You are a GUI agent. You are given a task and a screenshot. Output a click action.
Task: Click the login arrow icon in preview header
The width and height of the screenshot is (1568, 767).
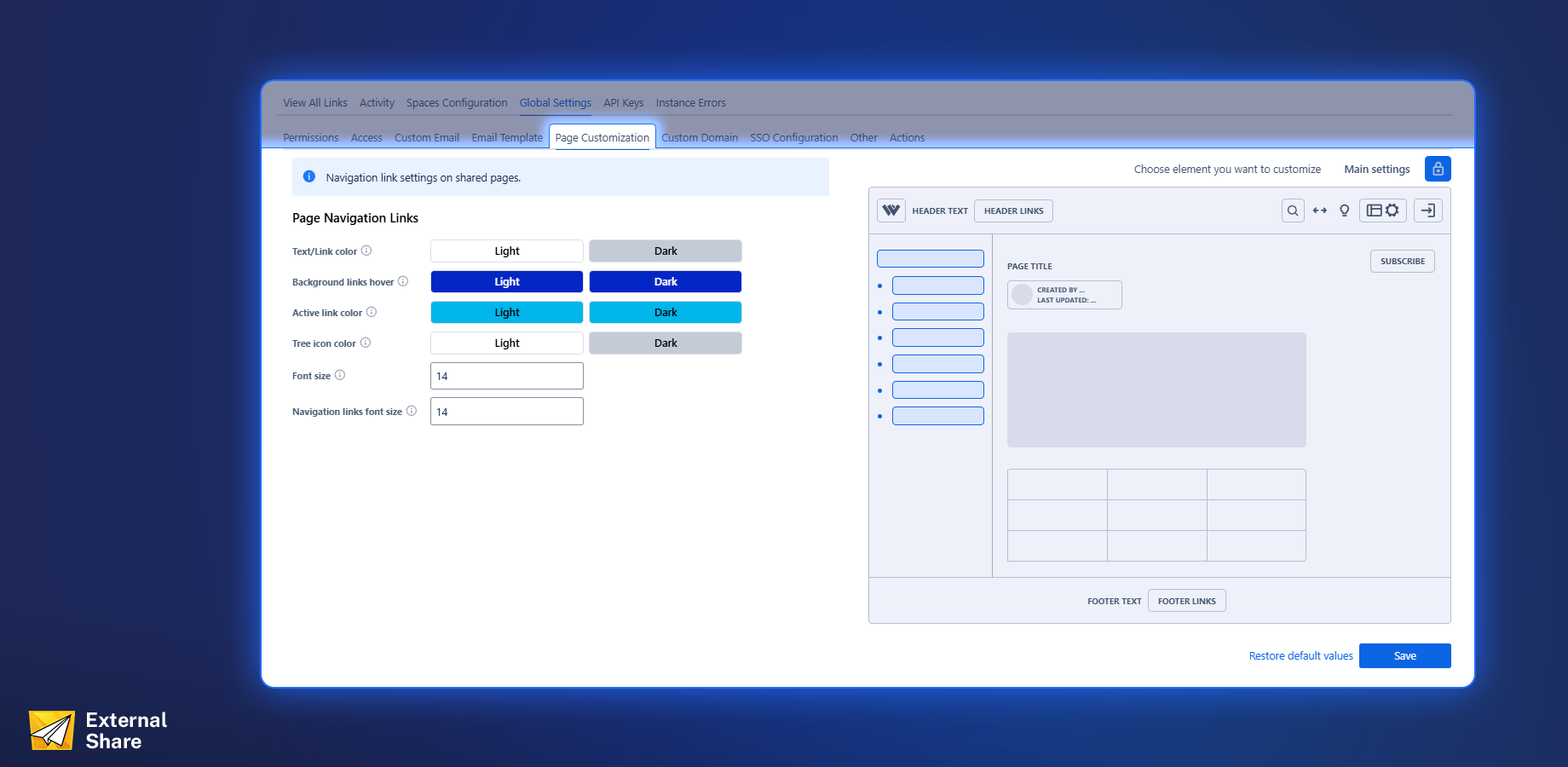tap(1428, 210)
